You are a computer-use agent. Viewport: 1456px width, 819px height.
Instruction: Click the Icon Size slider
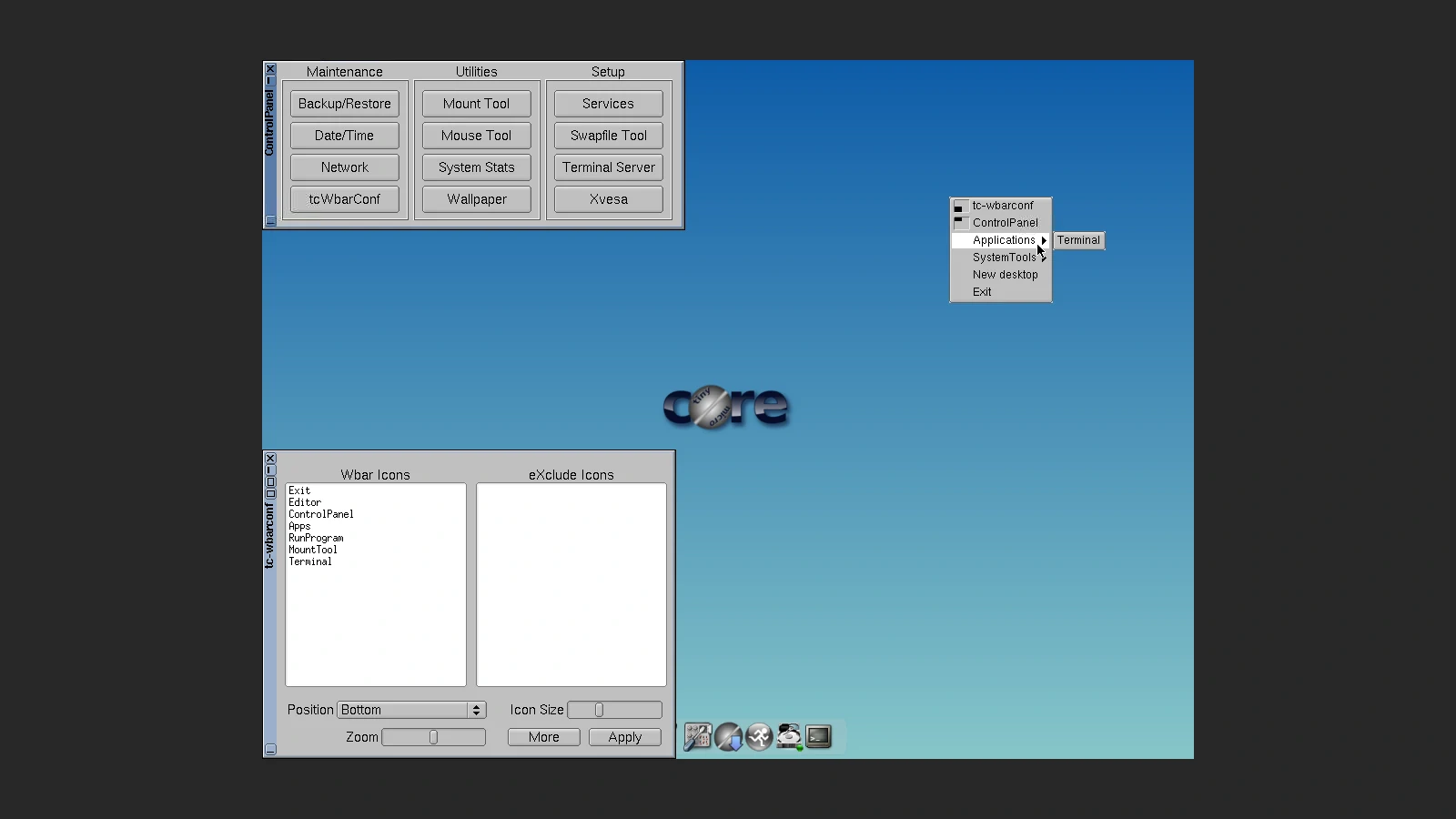pyautogui.click(x=600, y=710)
